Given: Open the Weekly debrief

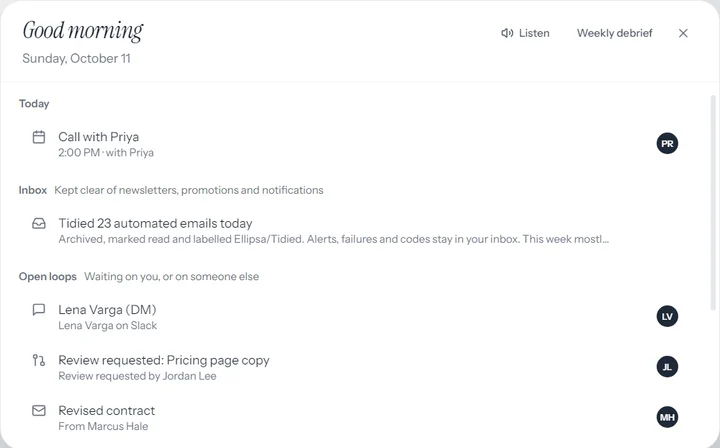Looking at the screenshot, I should coord(614,33).
